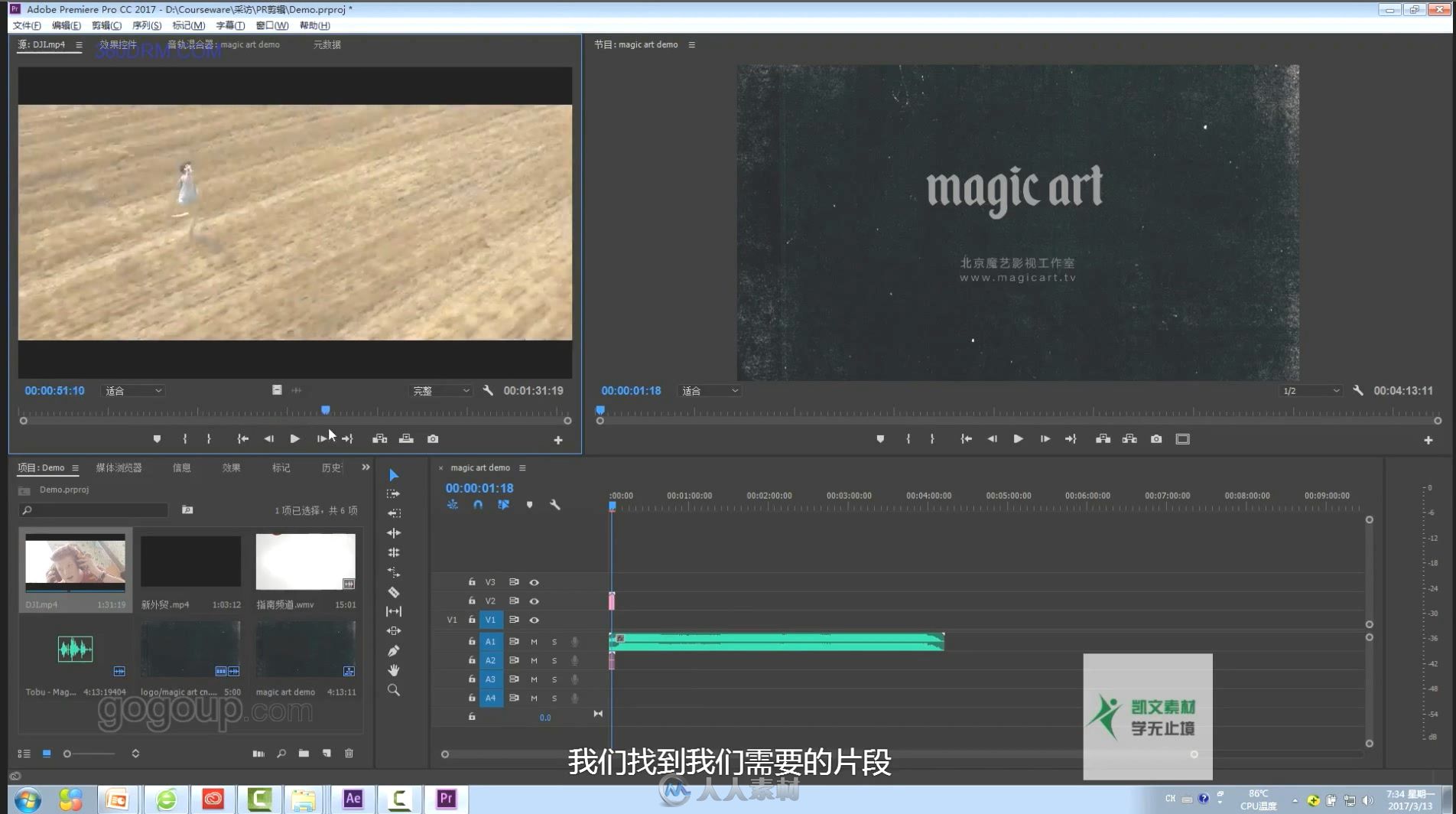Mark In point in Source monitor
The width and height of the screenshot is (1456, 814).
185,439
